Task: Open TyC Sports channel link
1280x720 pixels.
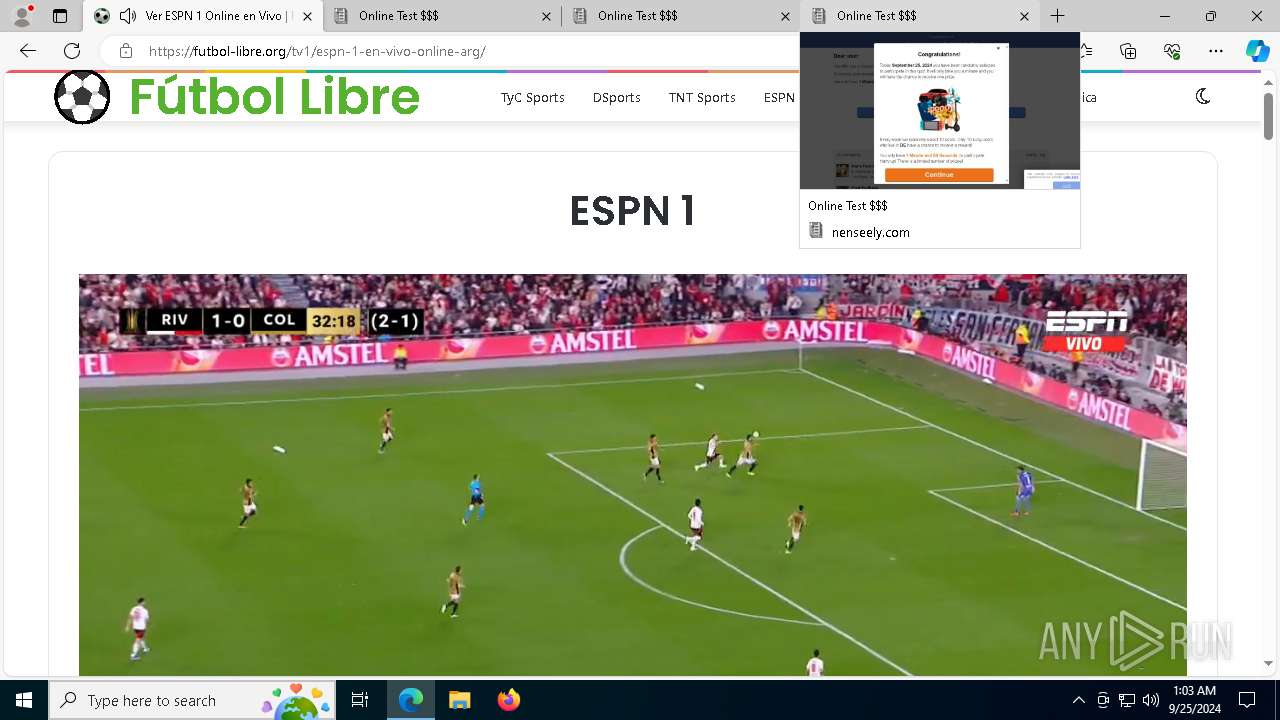Action: coord(532,97)
